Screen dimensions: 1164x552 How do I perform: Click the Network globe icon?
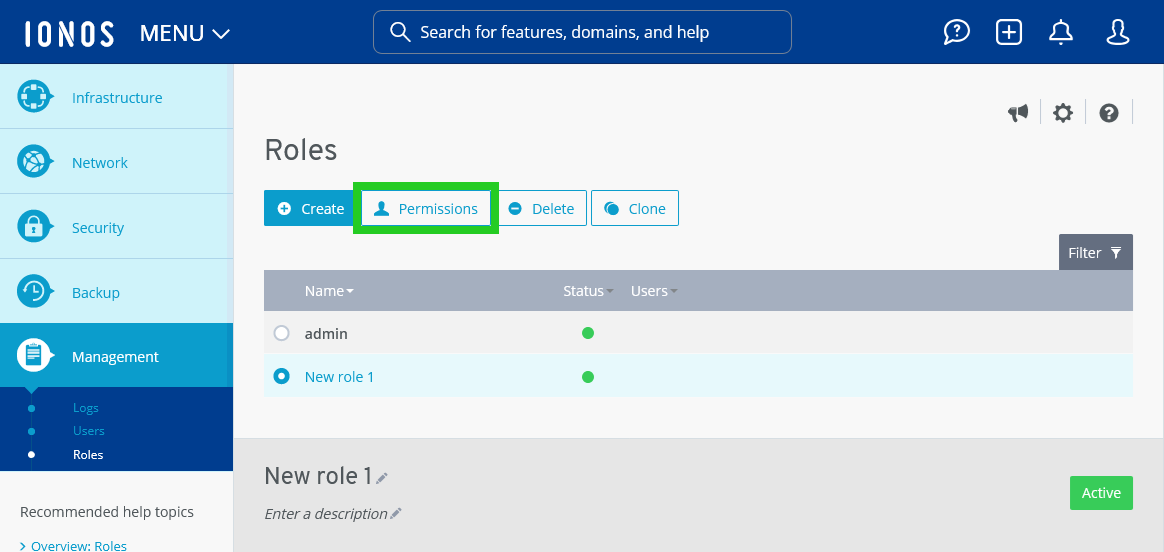34,162
